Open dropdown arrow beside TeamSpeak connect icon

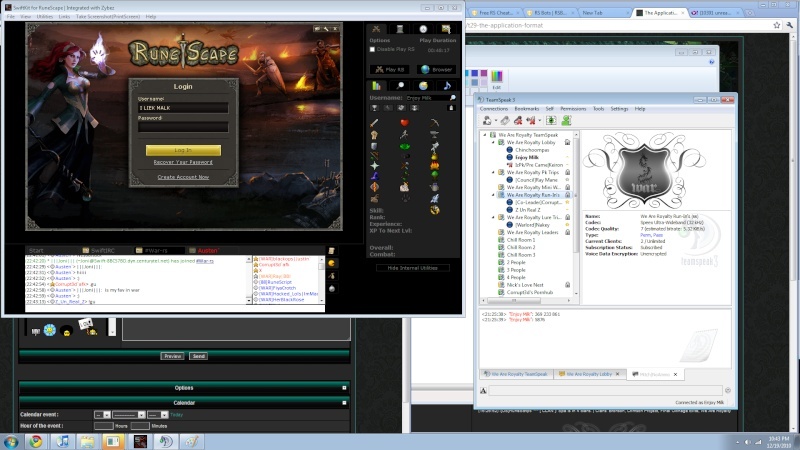(495, 121)
